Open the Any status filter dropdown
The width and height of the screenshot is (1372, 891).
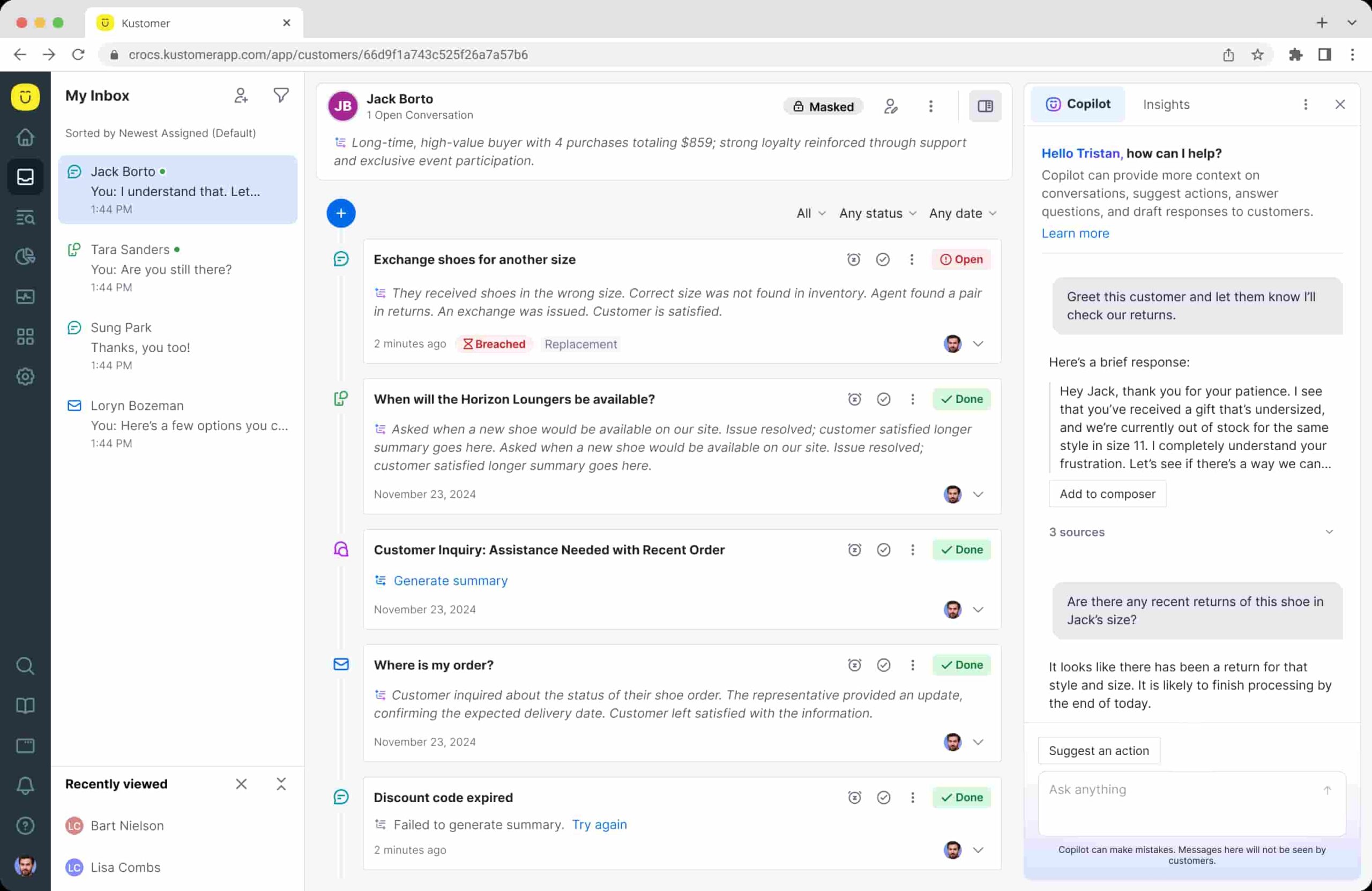tap(877, 213)
